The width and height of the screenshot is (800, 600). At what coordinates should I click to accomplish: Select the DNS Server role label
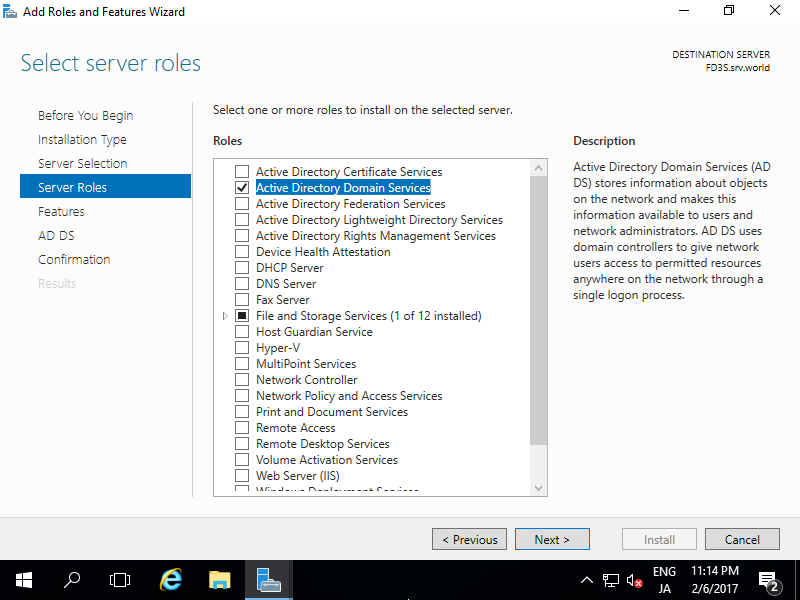tap(286, 284)
